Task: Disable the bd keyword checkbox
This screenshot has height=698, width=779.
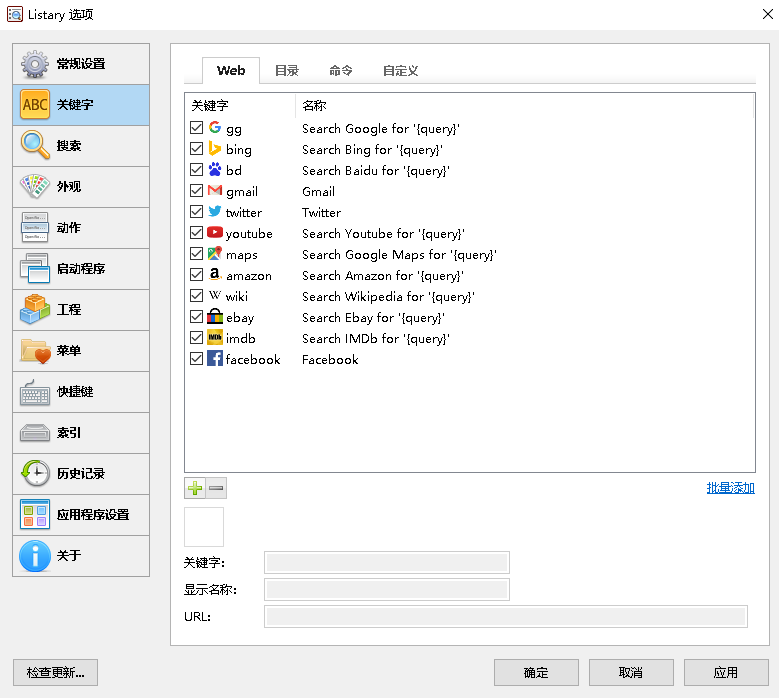Action: [x=196, y=169]
